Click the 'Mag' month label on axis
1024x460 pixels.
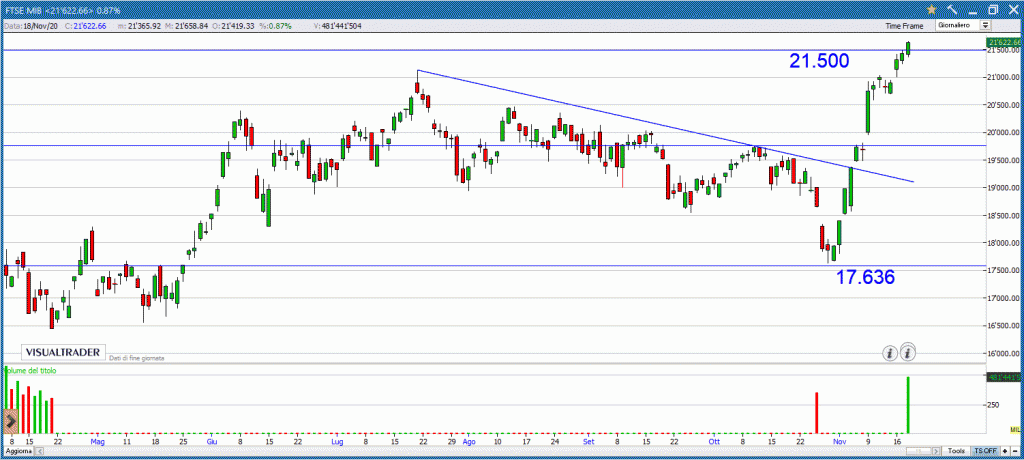click(x=98, y=442)
